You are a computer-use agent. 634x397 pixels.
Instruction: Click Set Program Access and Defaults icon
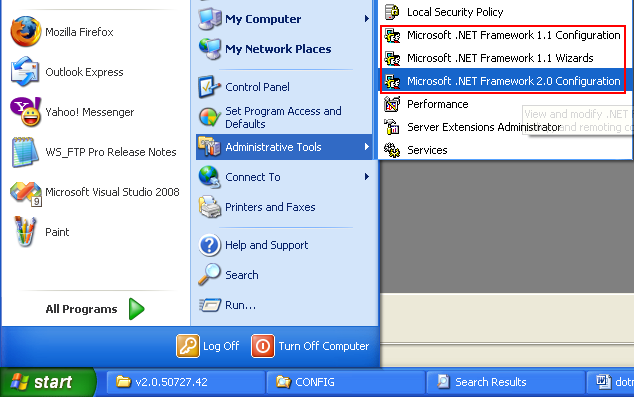(x=209, y=117)
